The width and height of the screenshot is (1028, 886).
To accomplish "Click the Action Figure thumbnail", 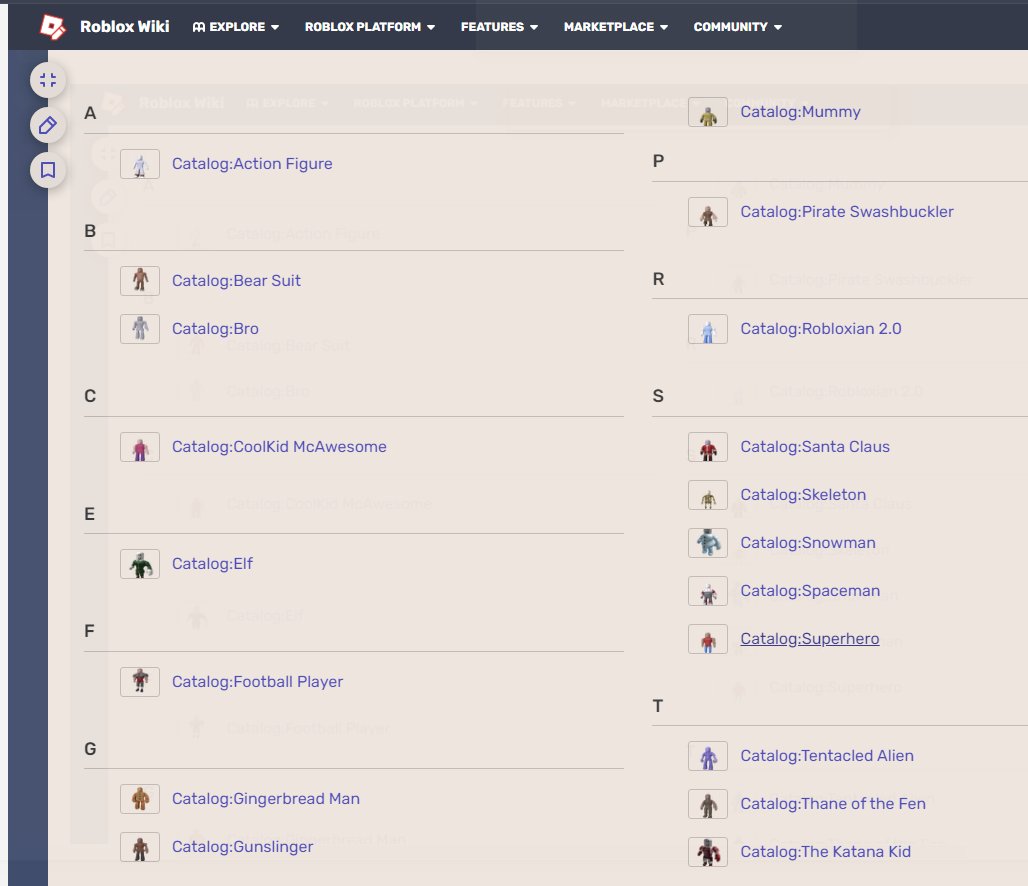I will pos(140,164).
